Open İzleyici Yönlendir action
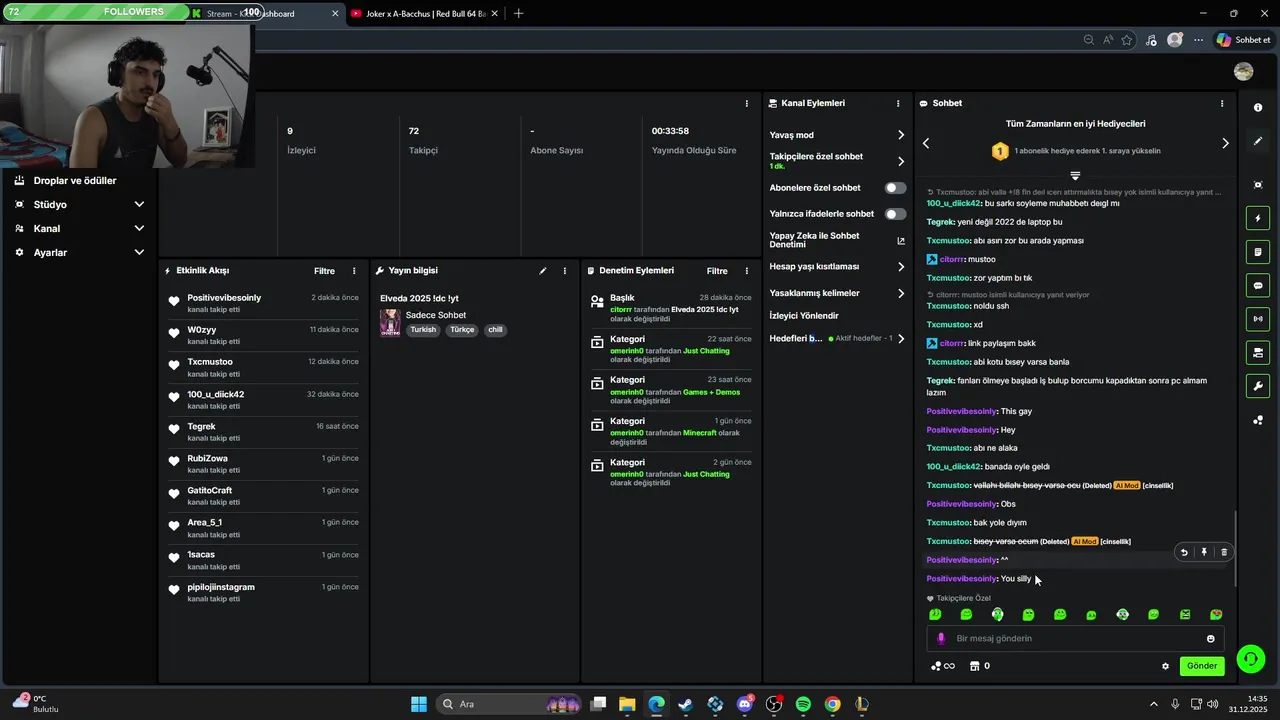This screenshot has width=1280, height=720. 804,316
